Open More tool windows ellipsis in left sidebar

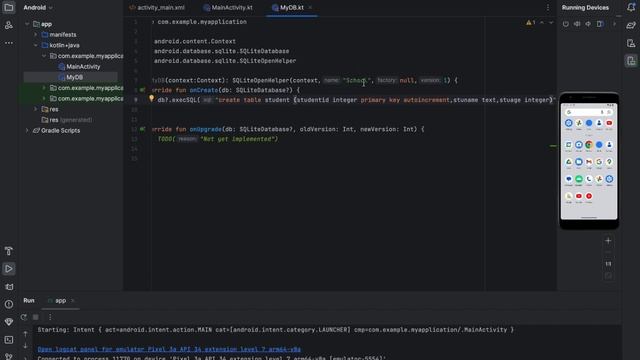pos(9,43)
